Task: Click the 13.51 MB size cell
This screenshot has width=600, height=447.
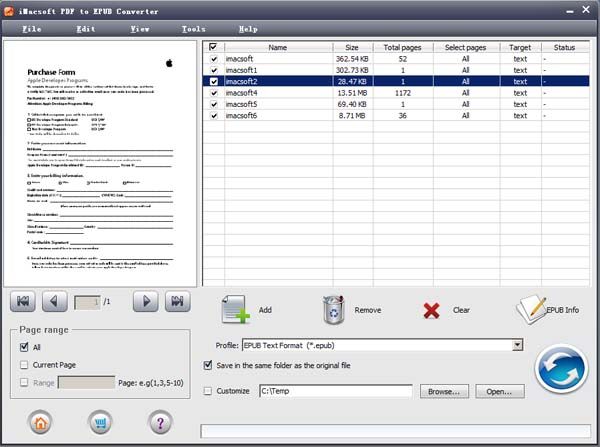Action: pos(352,93)
